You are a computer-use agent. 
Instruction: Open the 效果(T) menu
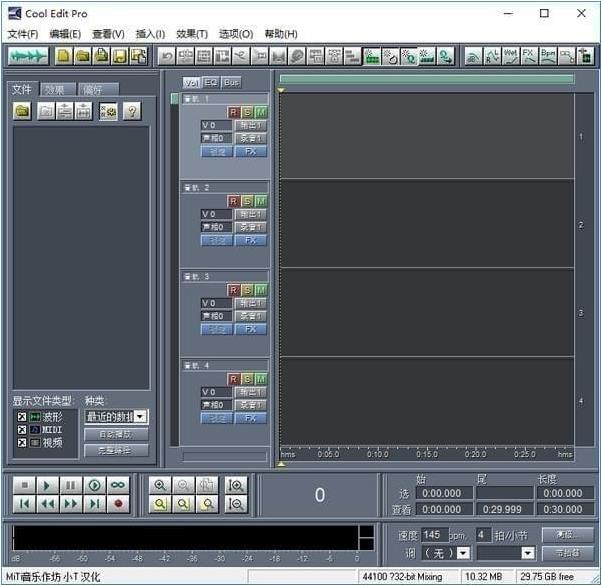click(192, 34)
